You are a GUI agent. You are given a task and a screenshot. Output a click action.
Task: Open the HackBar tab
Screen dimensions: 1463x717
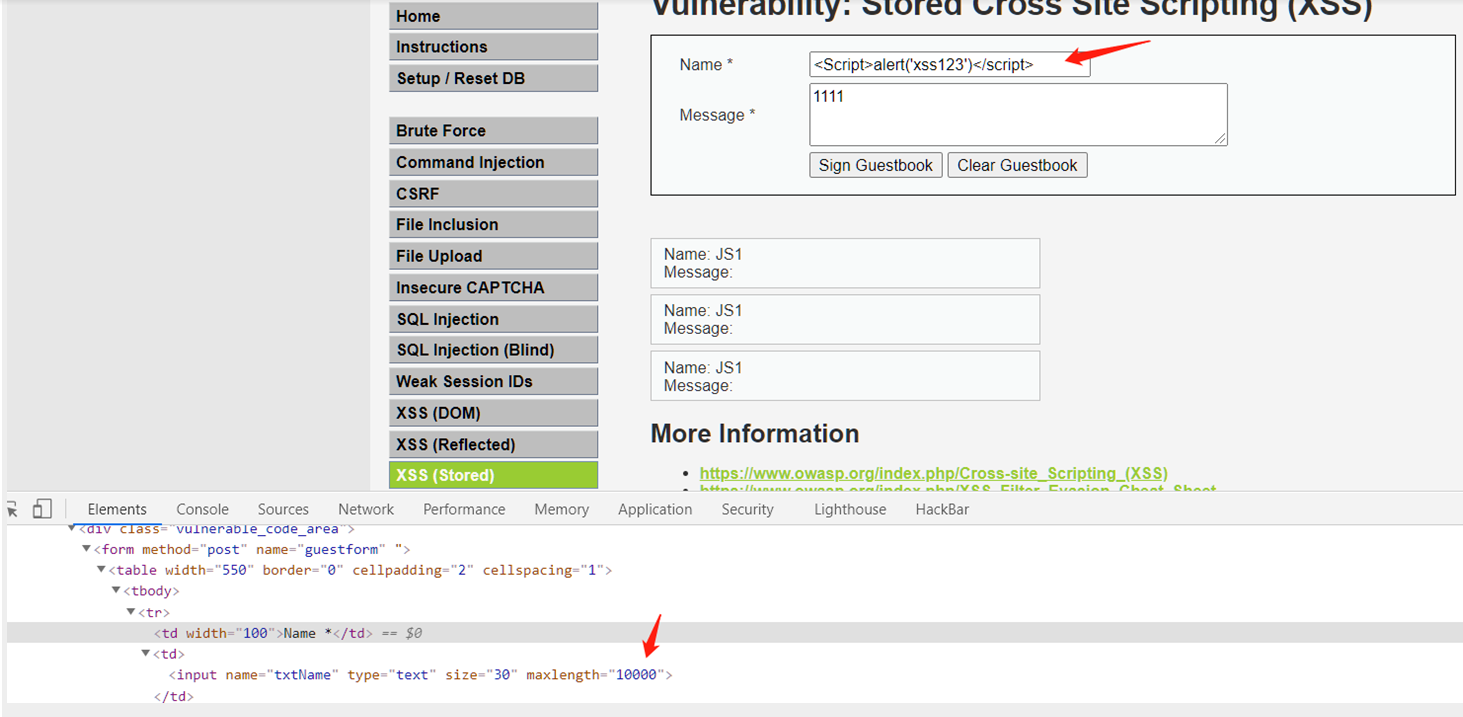pos(942,509)
